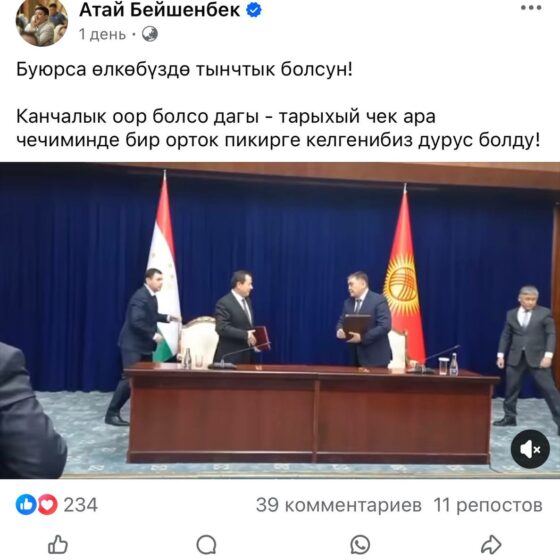Open the three-dot post options menu
Screen dimensions: 560x560
click(x=531, y=8)
